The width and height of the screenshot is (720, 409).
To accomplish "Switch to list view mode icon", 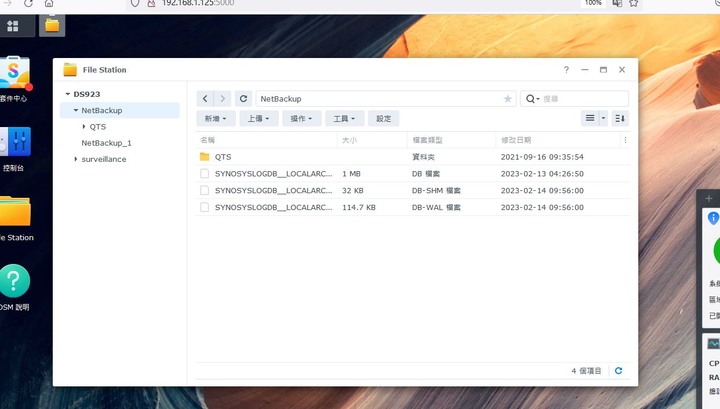I will tap(590, 118).
